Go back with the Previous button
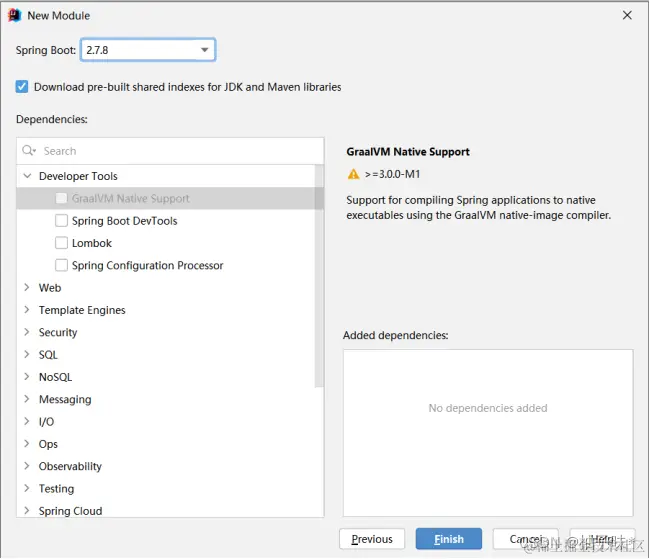Image resolution: width=650 pixels, height=559 pixels. pos(372,539)
